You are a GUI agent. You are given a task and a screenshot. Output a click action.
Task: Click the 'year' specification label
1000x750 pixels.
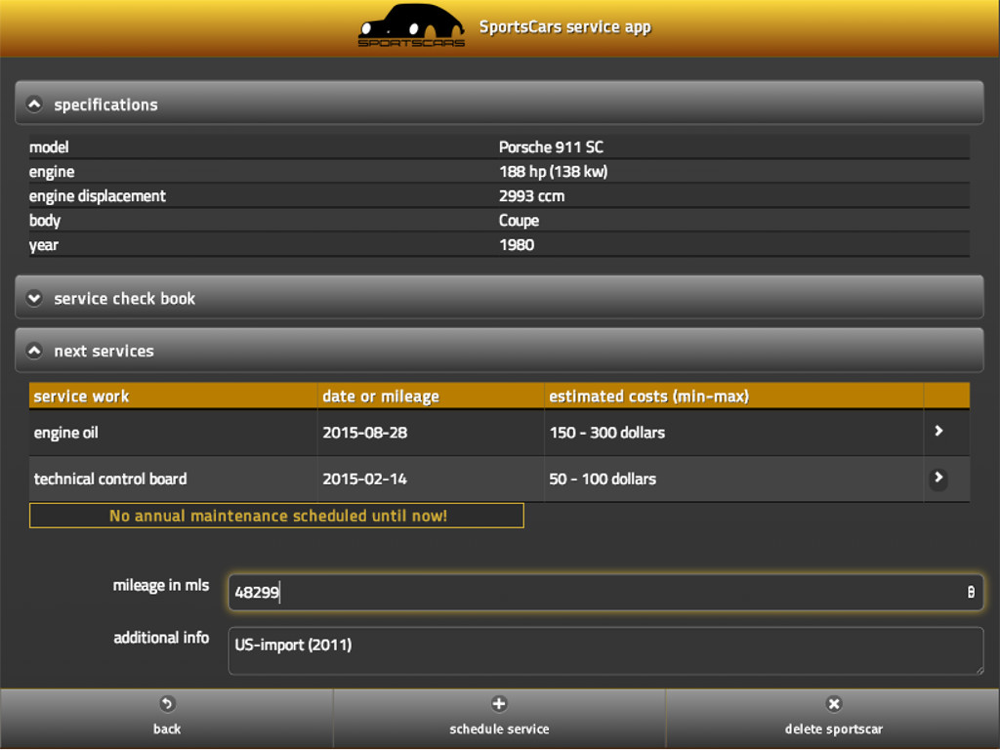pos(43,246)
